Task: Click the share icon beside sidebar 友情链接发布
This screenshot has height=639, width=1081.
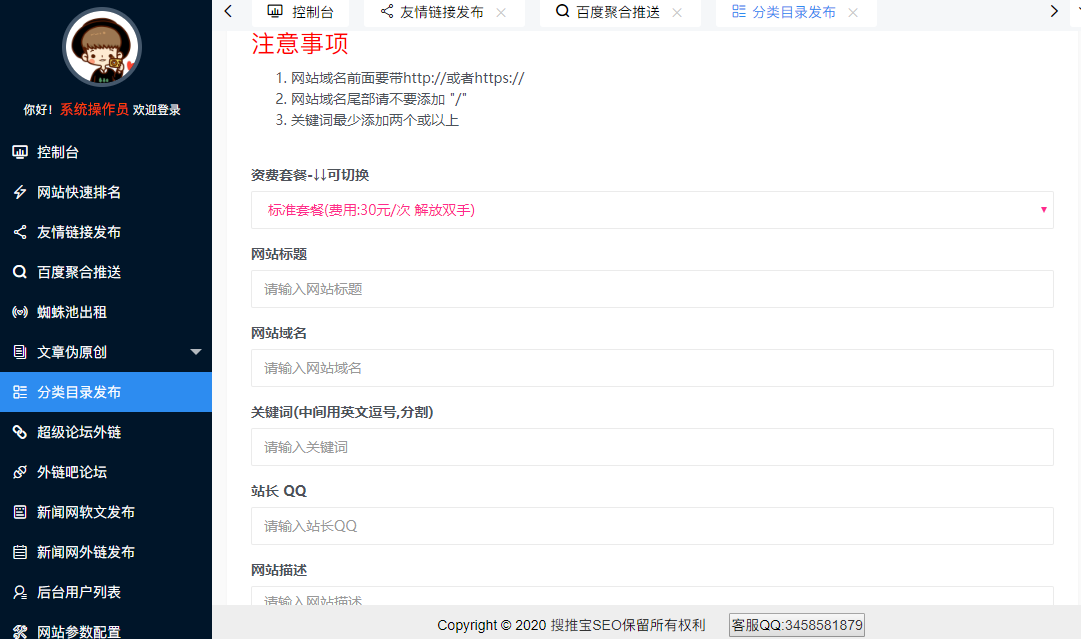Action: (20, 232)
